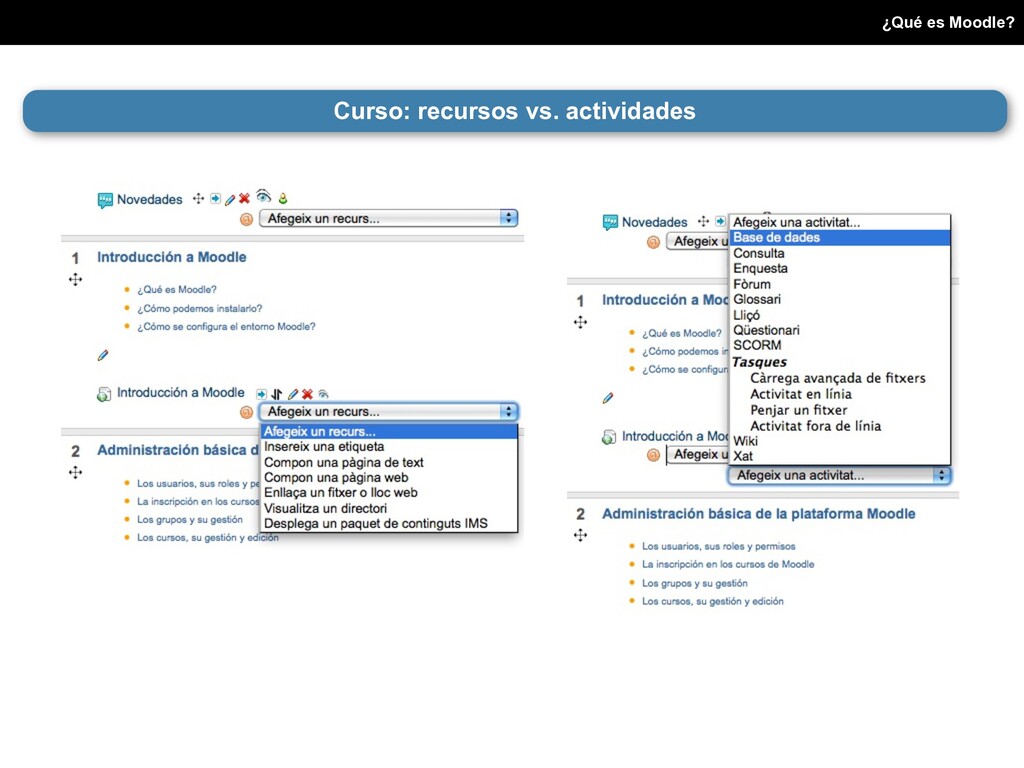Click indent arrow beside Novedades in right screenshot
Viewport: 1024px width, 768px height.
click(720, 221)
